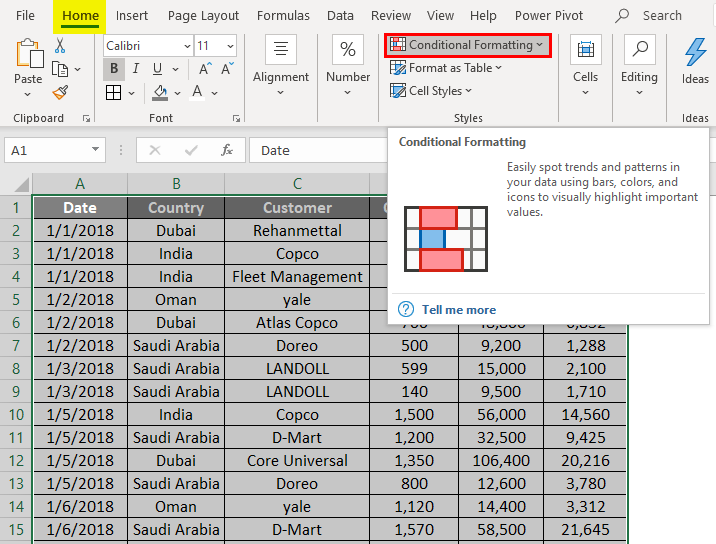Image resolution: width=716 pixels, height=544 pixels.
Task: Open the Help tab
Action: 483,16
